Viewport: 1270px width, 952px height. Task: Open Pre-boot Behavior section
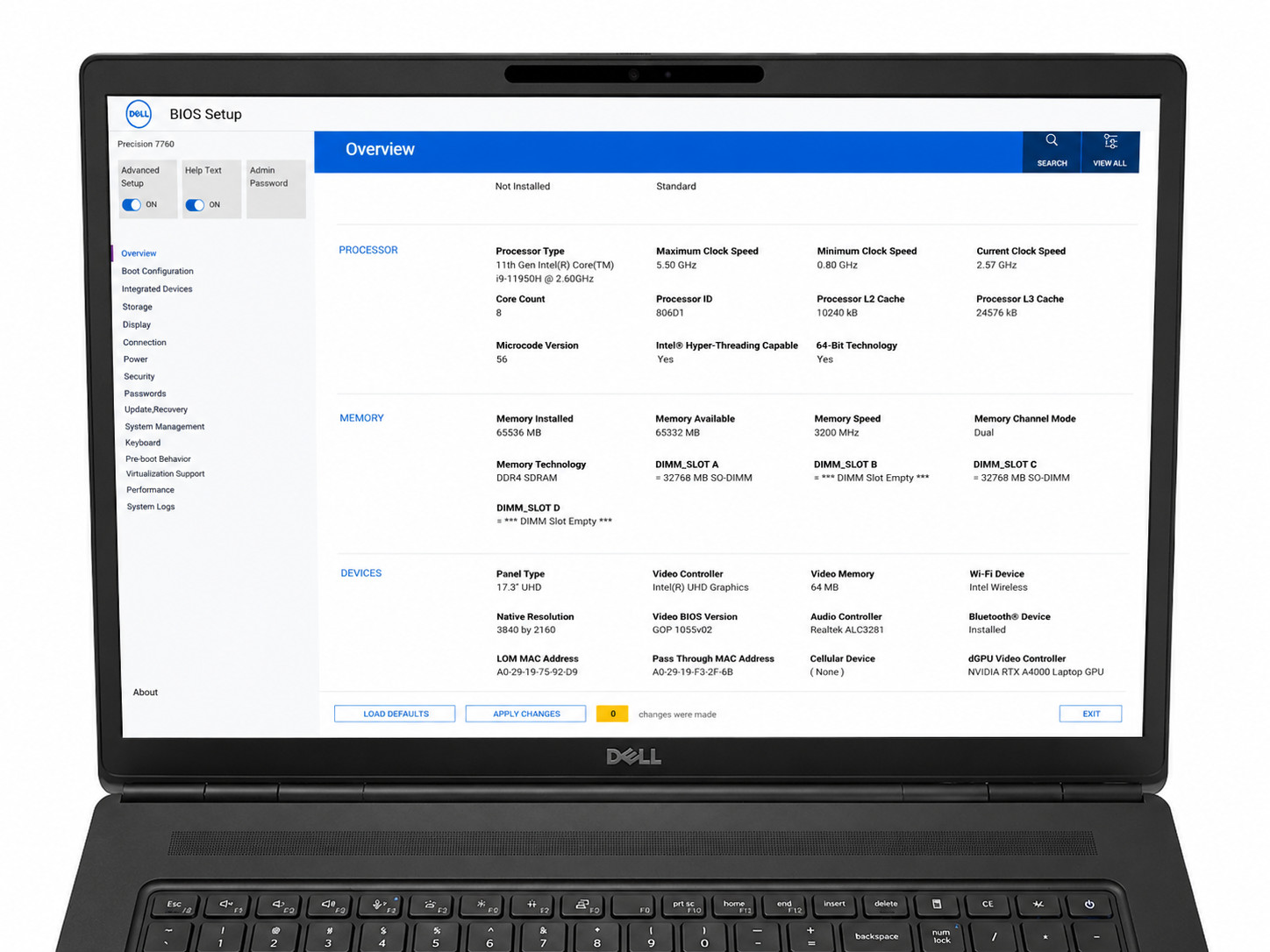[158, 458]
